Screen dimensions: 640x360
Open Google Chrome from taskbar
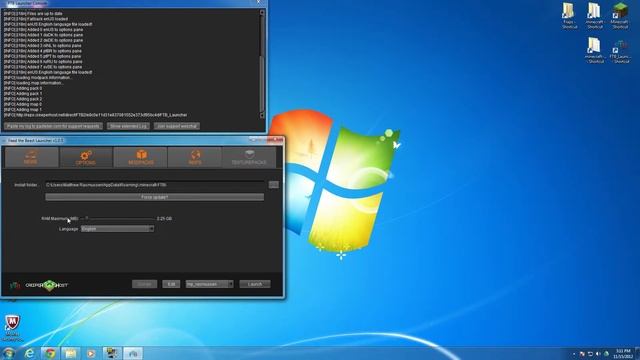pos(50,353)
